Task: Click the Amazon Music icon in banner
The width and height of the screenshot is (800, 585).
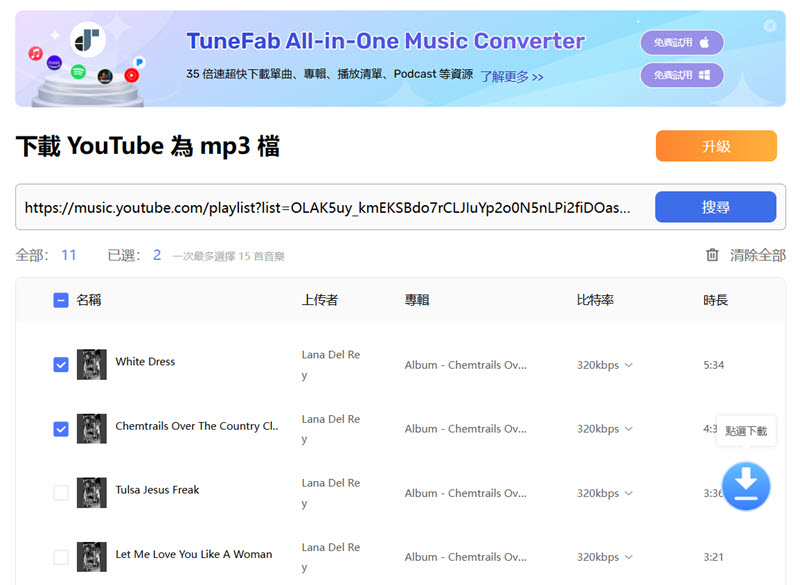Action: pyautogui.click(x=54, y=63)
